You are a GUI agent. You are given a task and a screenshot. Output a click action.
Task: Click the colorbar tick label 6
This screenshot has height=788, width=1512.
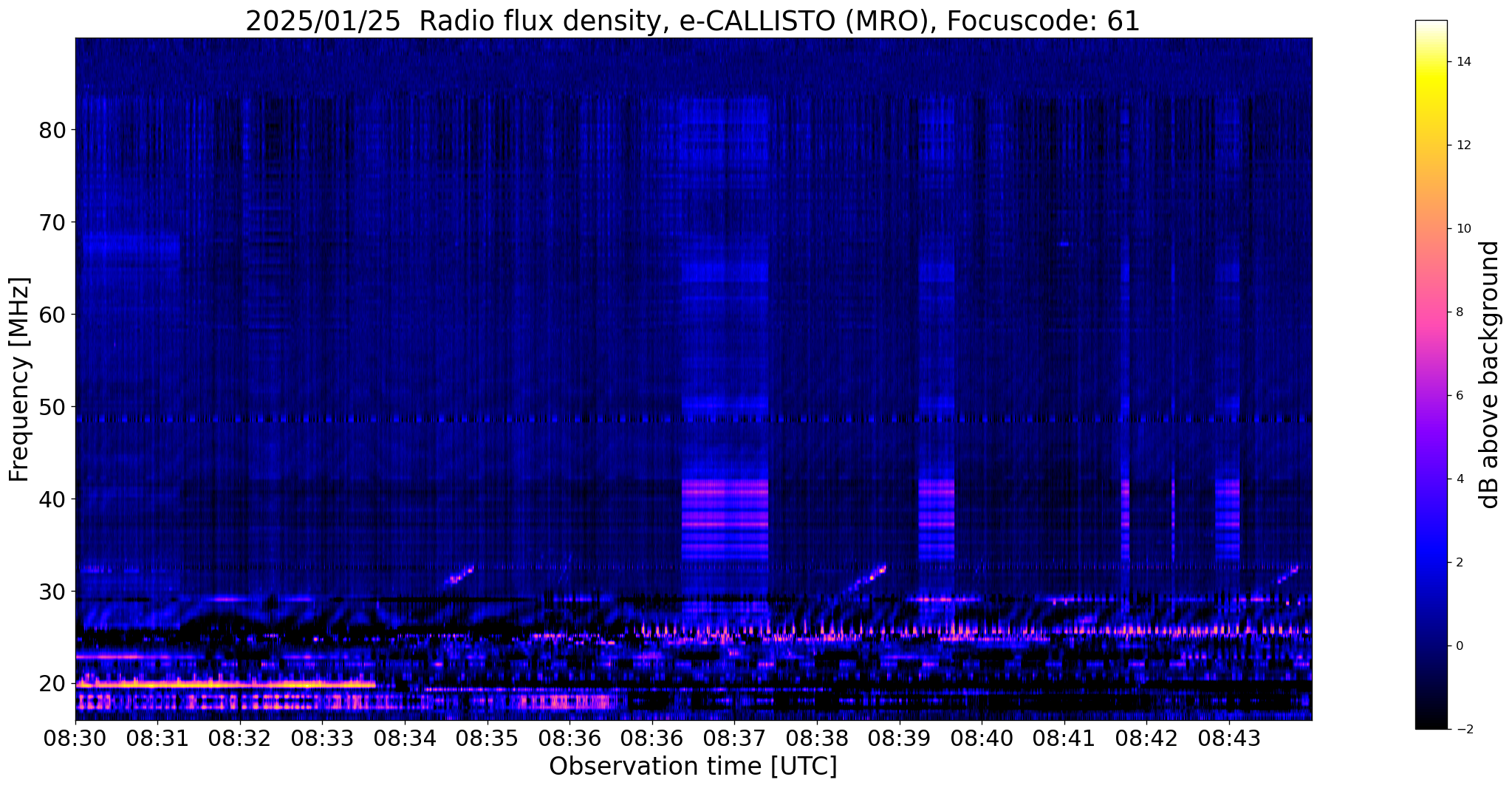[1459, 396]
